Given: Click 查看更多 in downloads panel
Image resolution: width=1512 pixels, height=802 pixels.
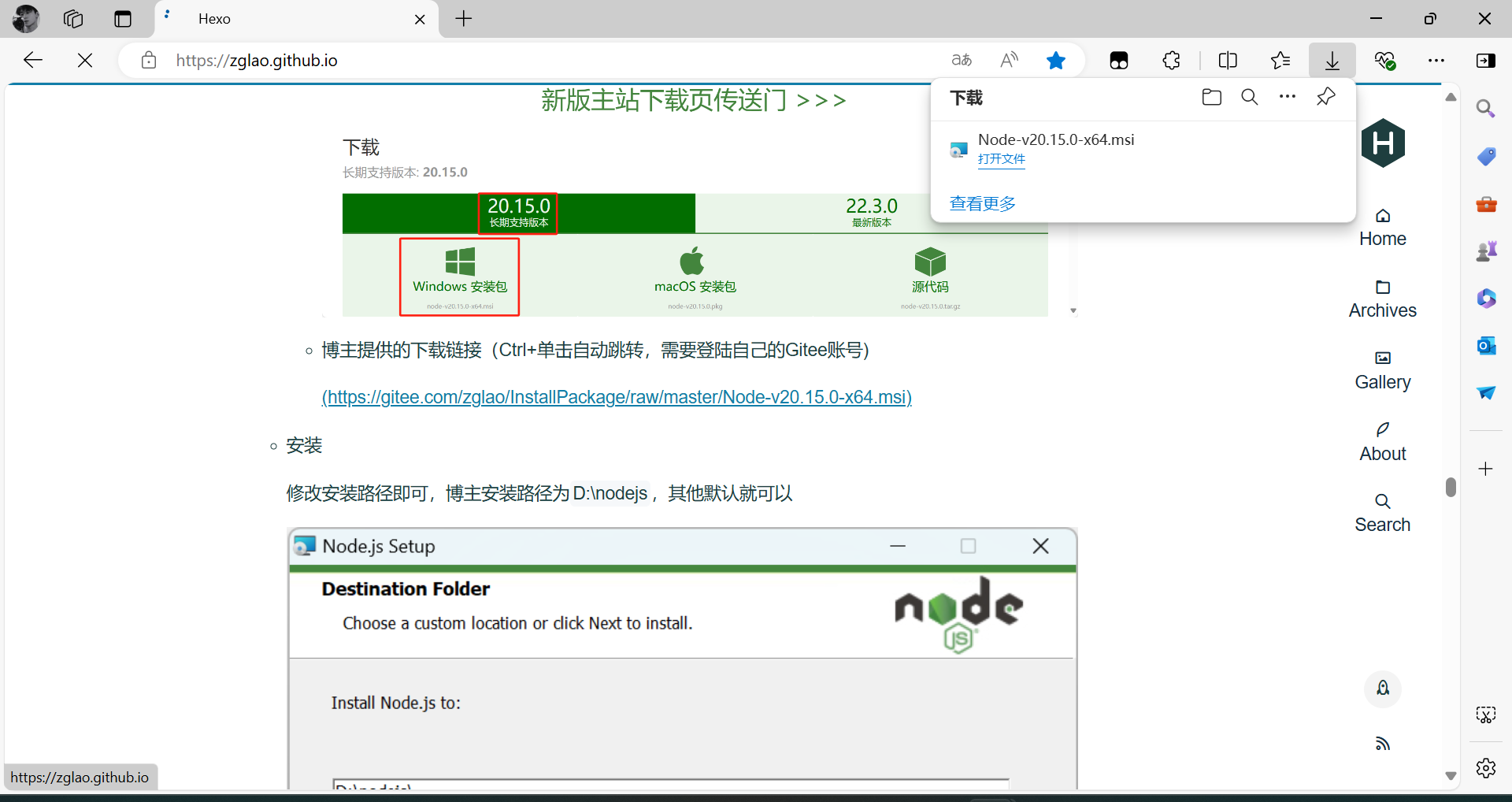Looking at the screenshot, I should (983, 203).
